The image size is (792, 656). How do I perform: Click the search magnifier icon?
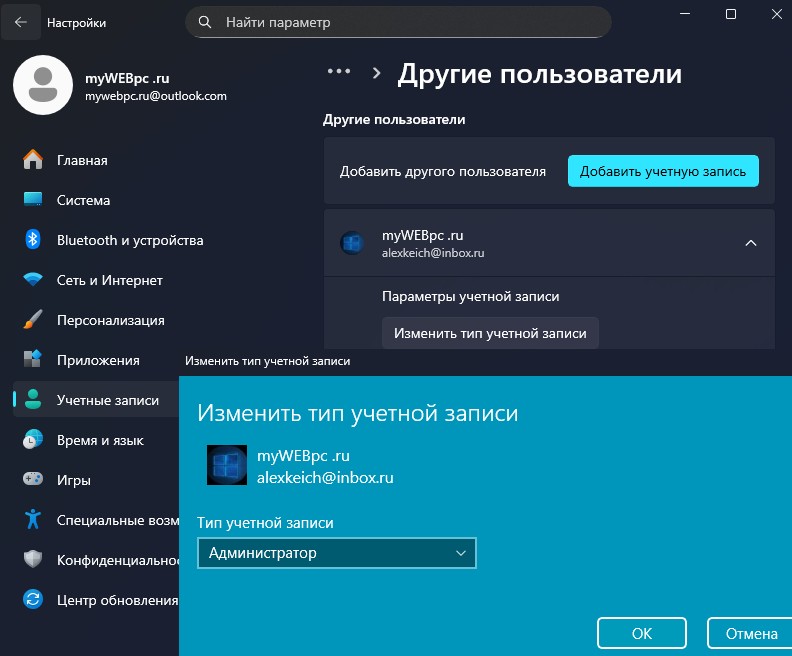(205, 22)
